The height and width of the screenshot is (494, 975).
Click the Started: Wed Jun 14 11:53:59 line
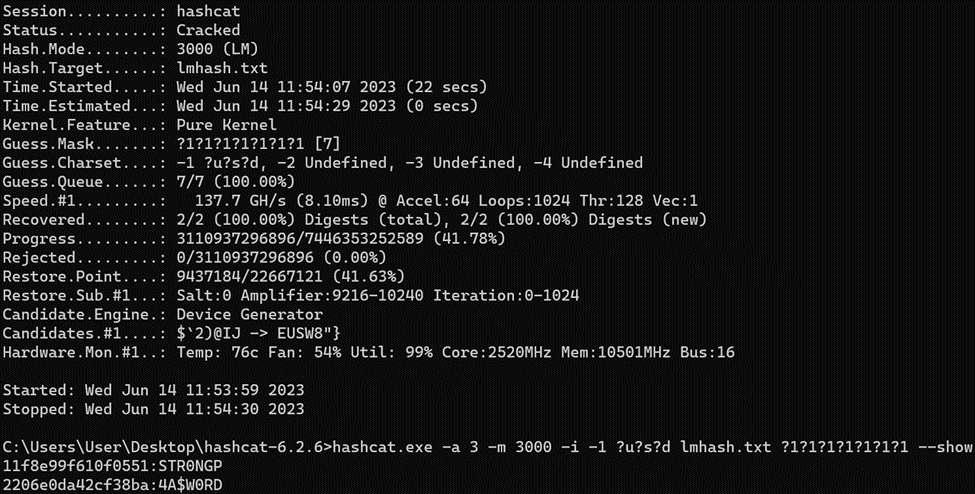(x=153, y=389)
